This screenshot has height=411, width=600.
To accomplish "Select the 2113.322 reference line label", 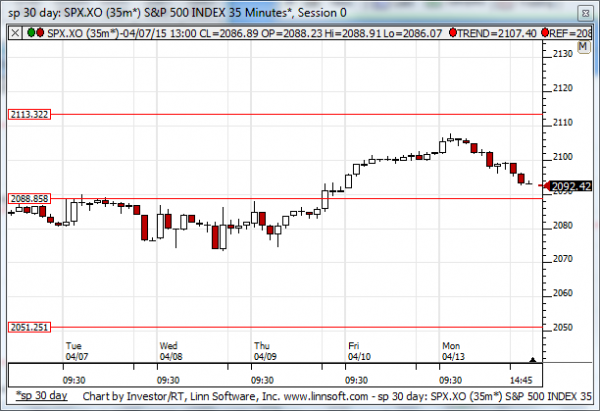I will point(28,114).
